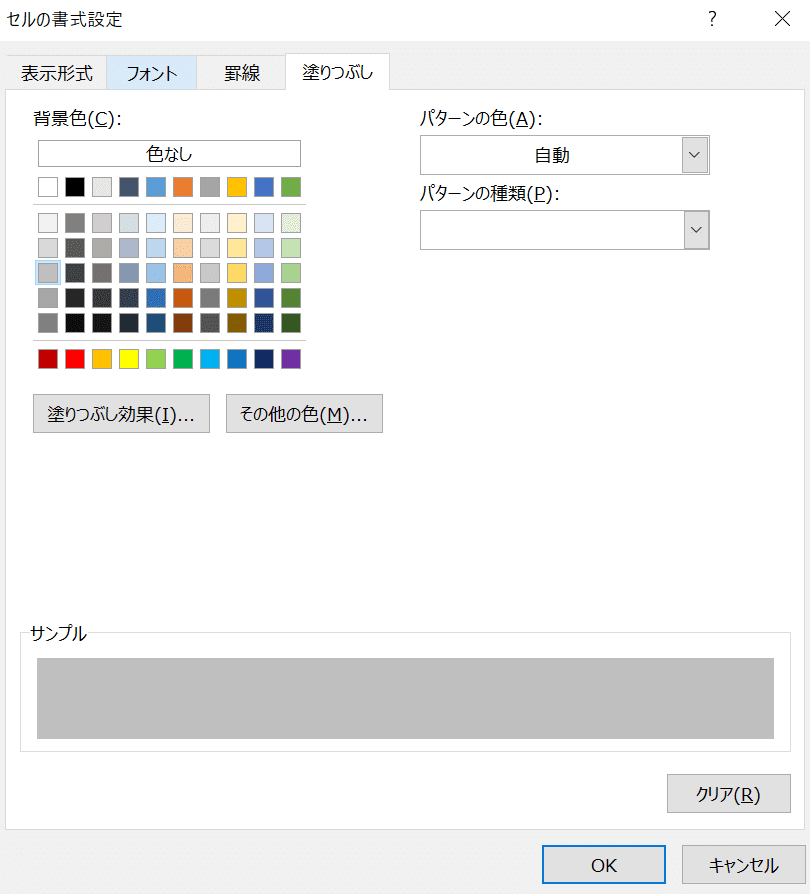Open the パターンの種類 dropdown
The height and width of the screenshot is (894, 810).
click(x=694, y=230)
